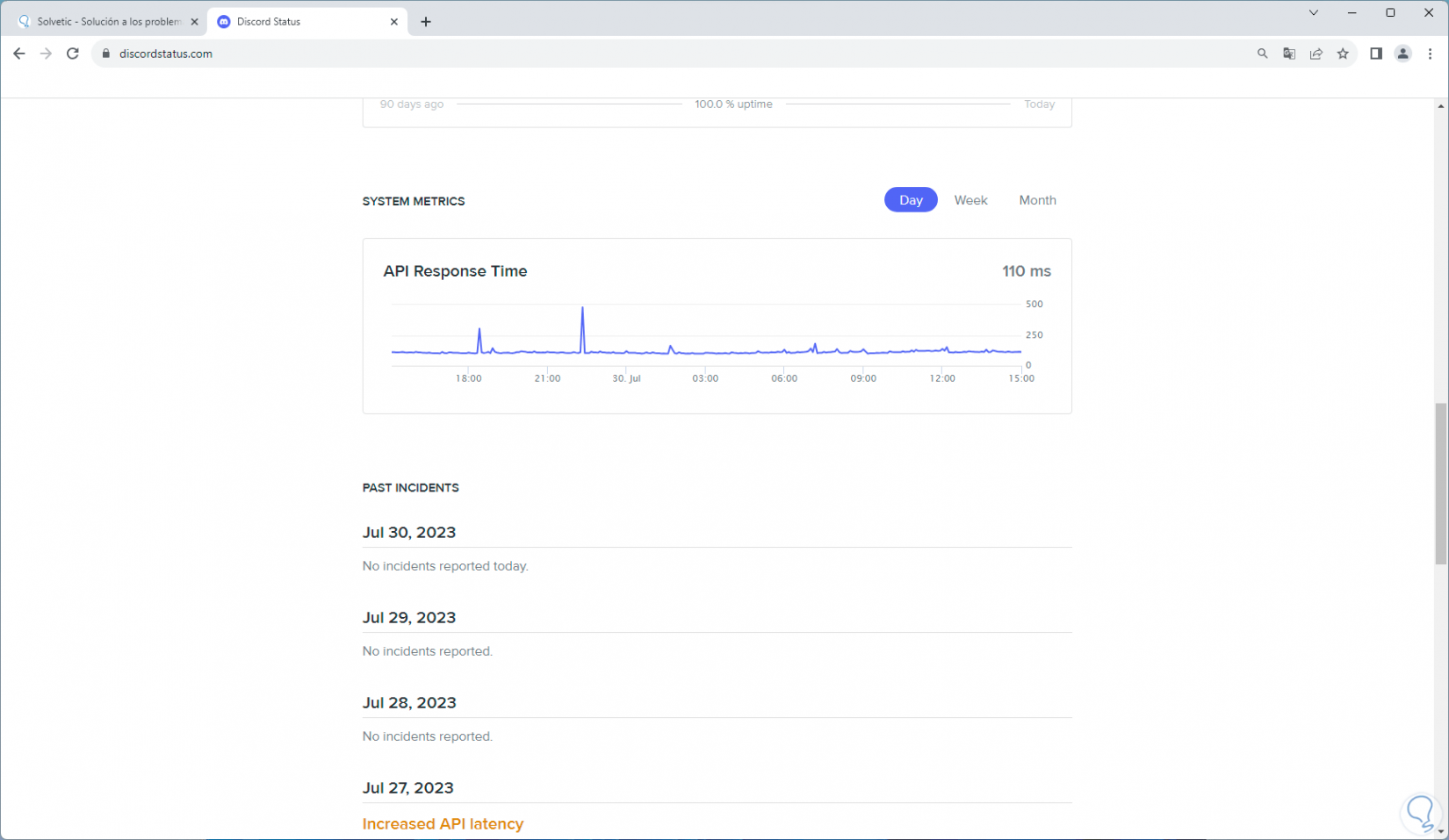Reload the Discord Status page
This screenshot has height=840, width=1449.
click(73, 54)
